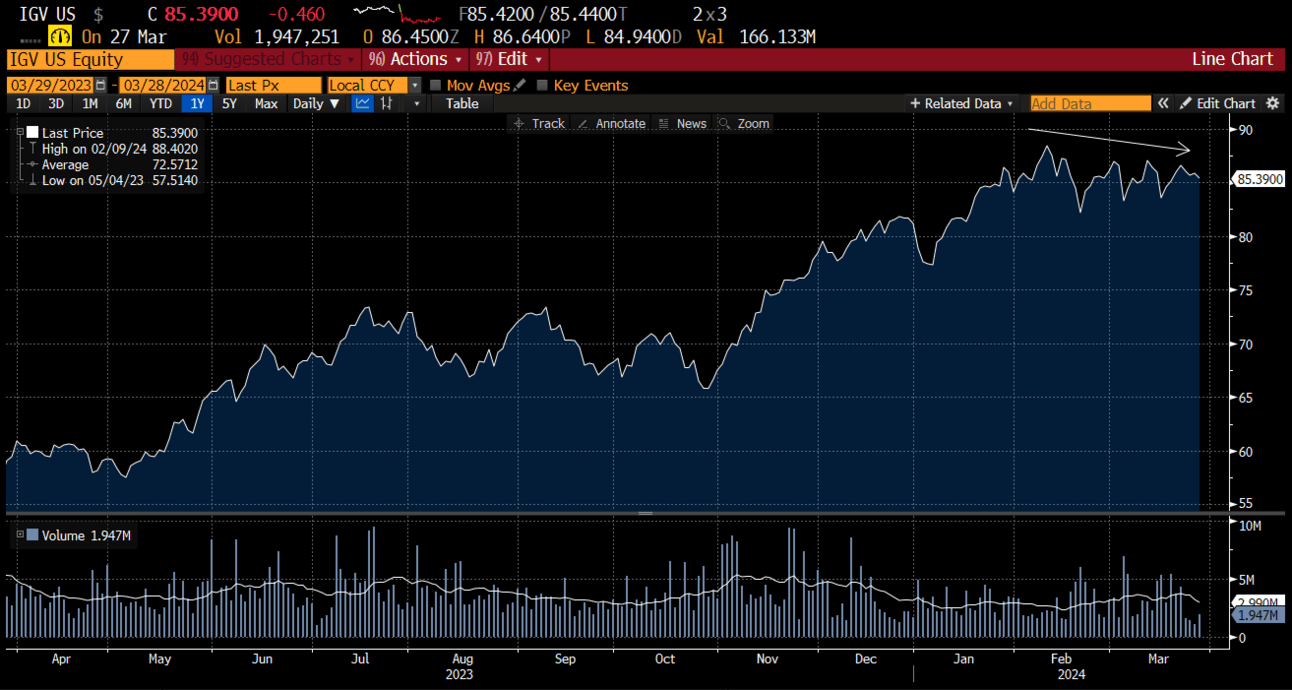
Task: Collapse the Last Price legend tree
Action: pos(19,132)
